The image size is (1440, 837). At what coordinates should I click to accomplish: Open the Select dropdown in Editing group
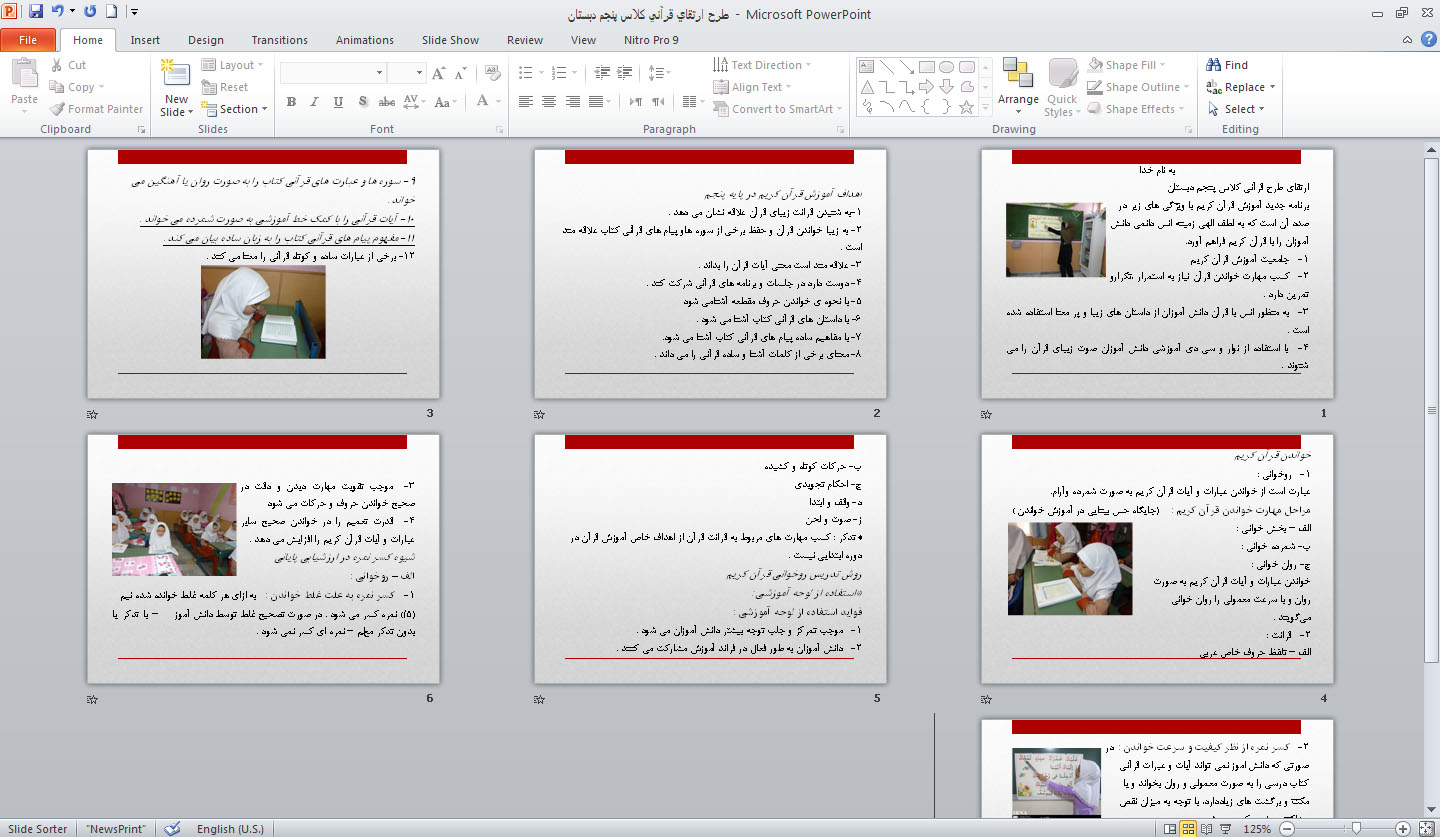pyautogui.click(x=1237, y=109)
